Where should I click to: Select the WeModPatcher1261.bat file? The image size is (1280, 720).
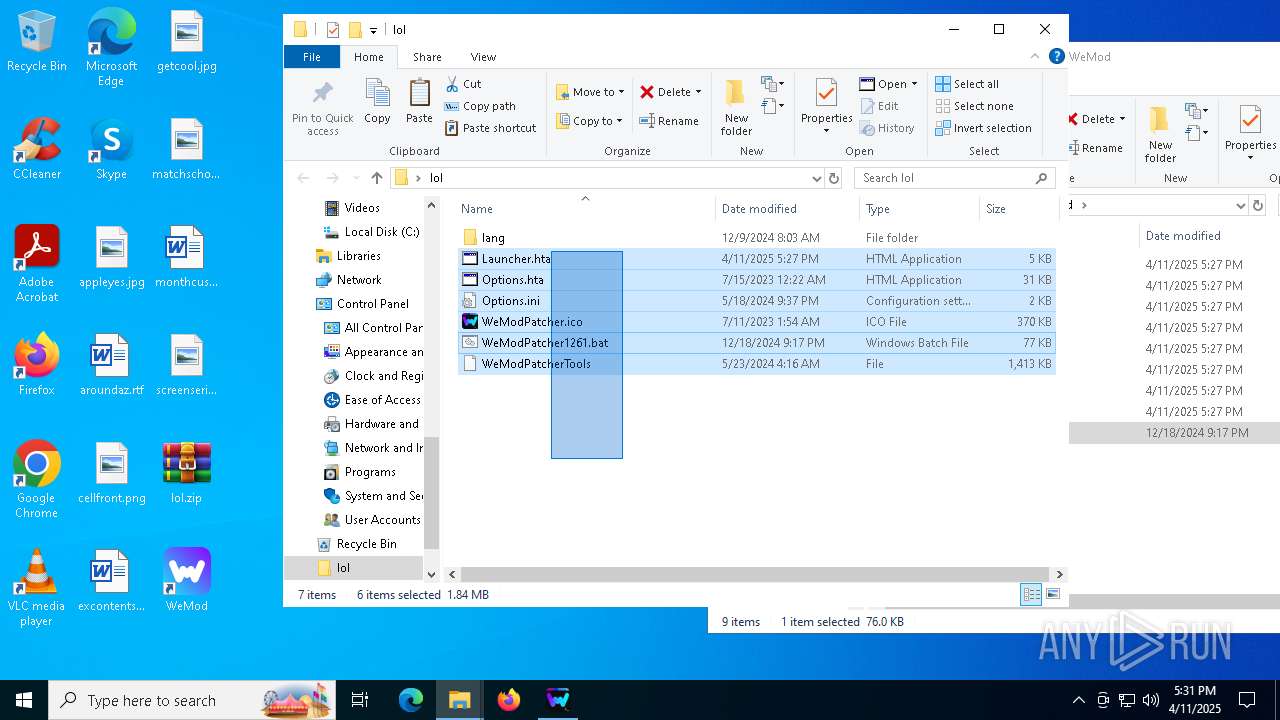coord(757,343)
